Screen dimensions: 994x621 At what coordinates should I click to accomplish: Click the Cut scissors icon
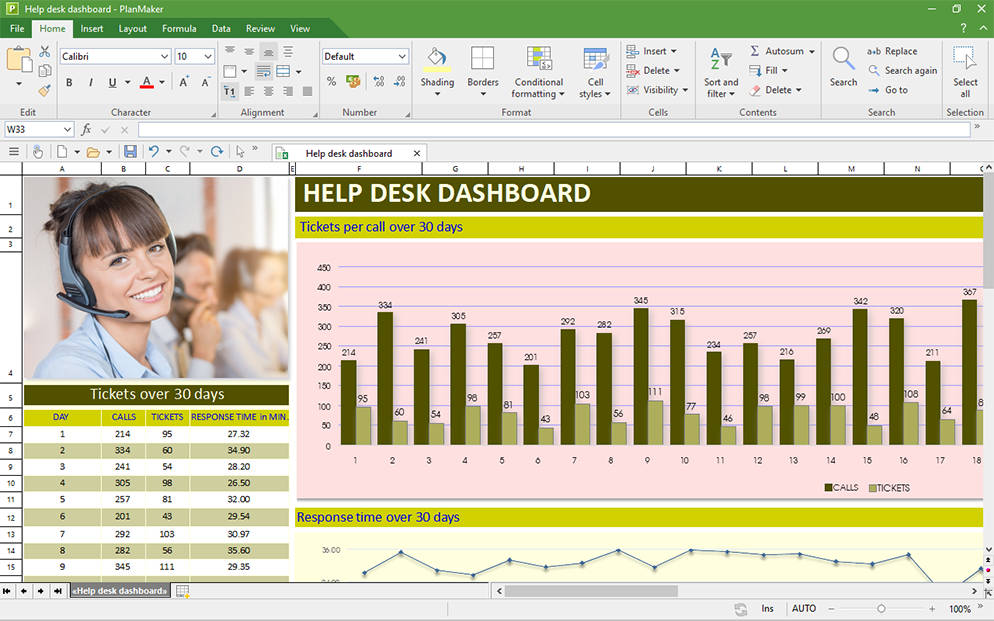45,51
